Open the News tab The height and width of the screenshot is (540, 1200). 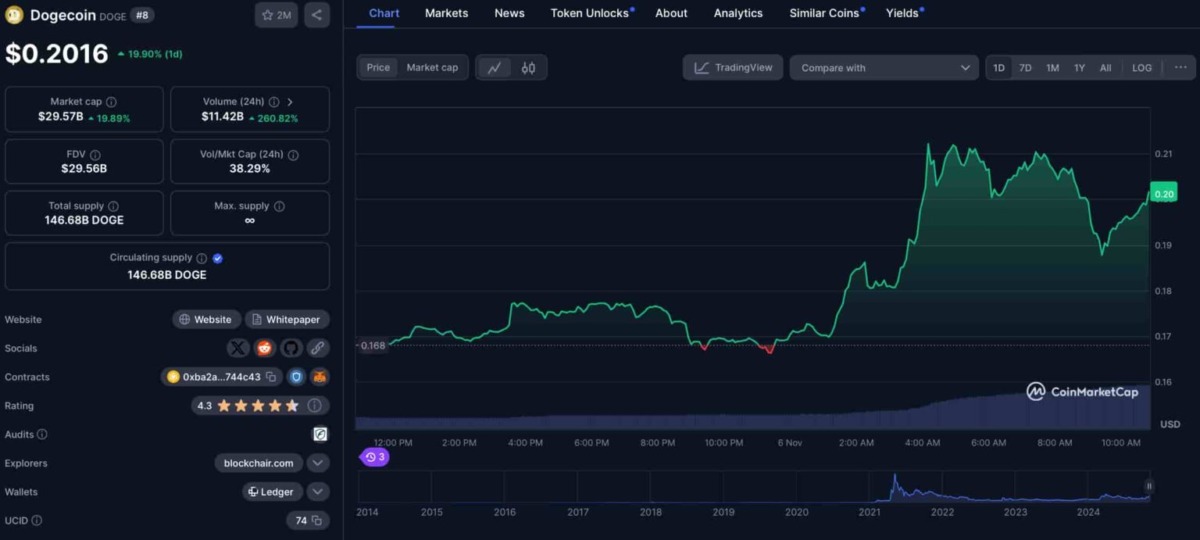(509, 13)
